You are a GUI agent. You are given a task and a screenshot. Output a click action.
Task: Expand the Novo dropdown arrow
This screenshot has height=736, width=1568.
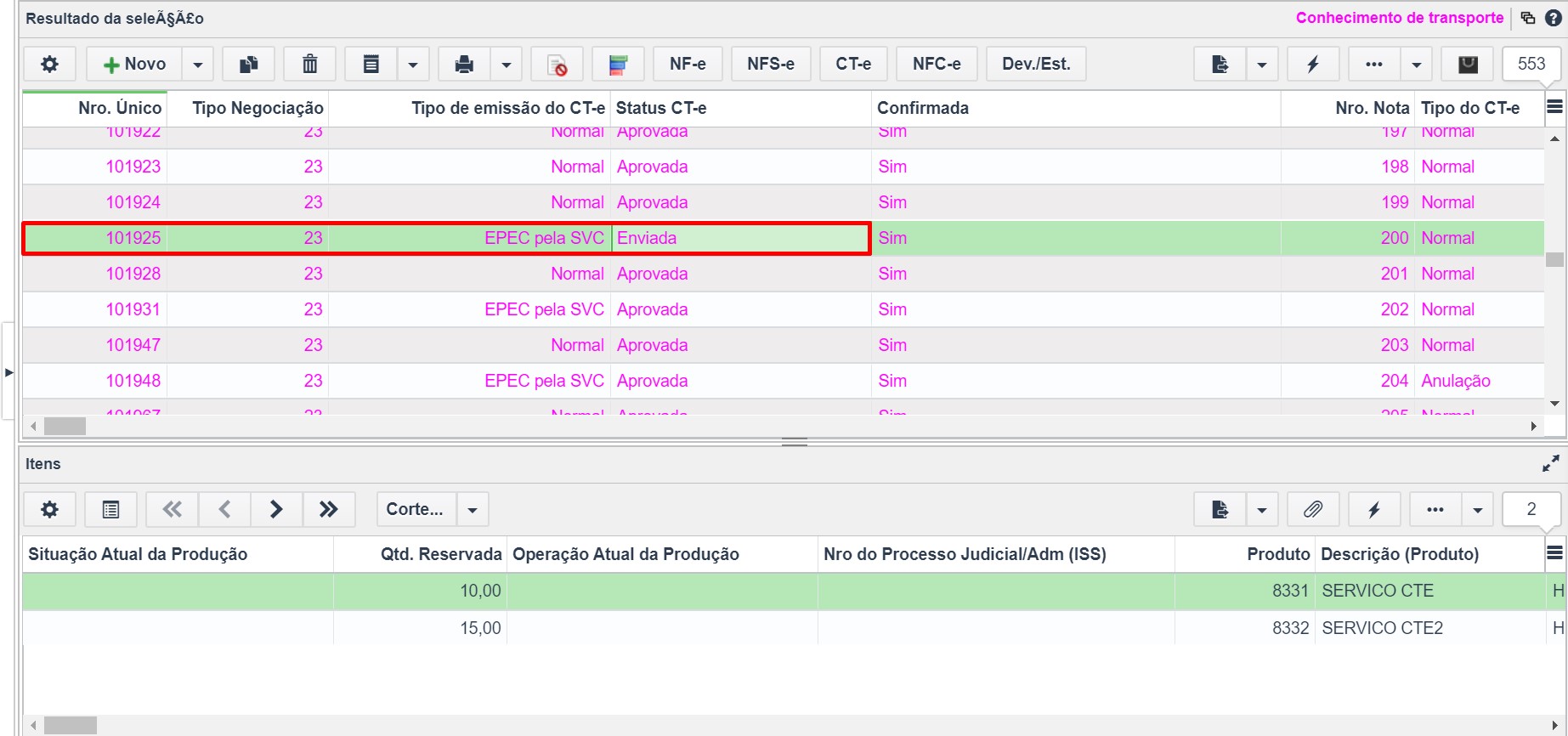(x=197, y=64)
